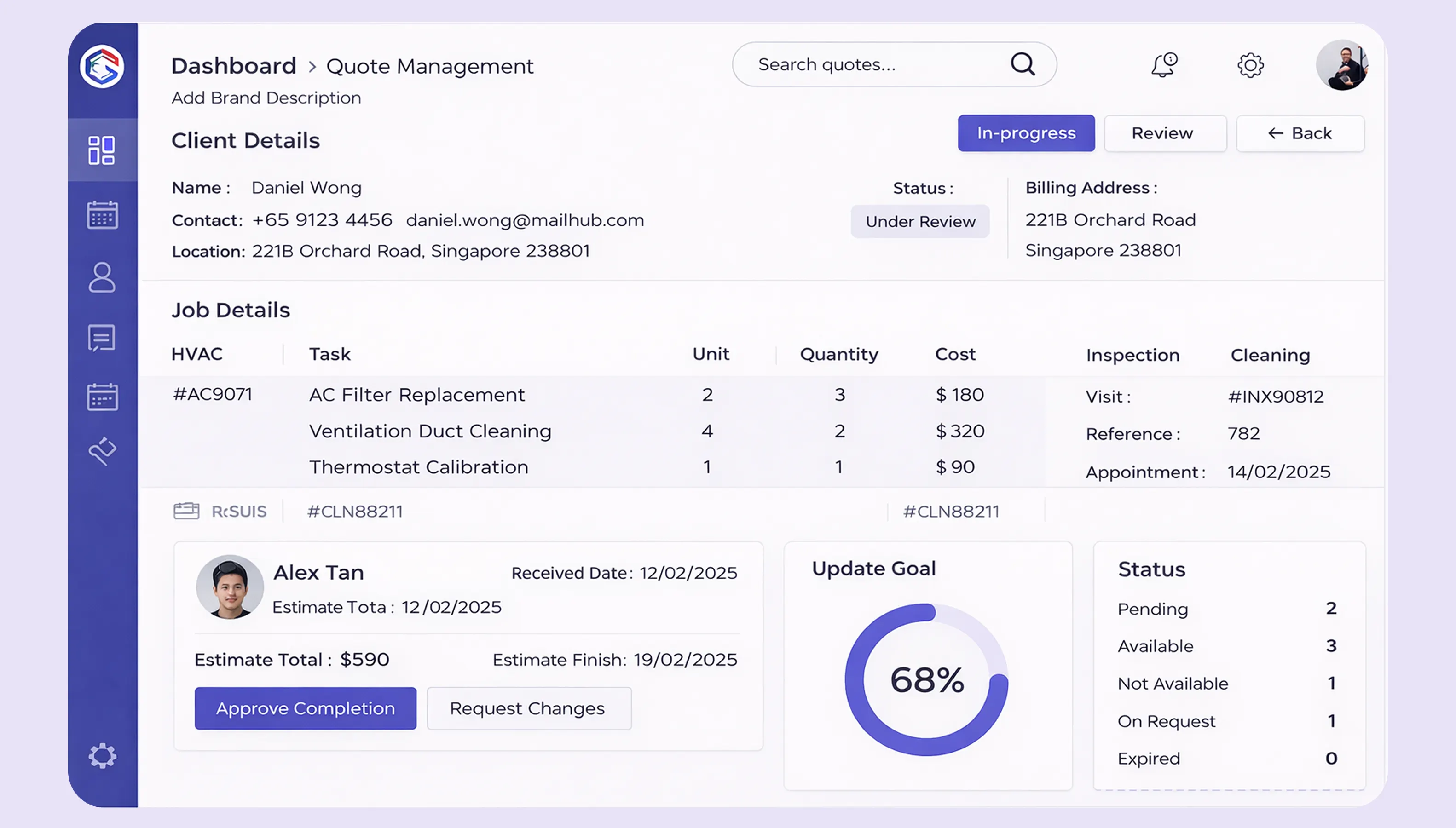
Task: Click #CLN88211 next to RcSUIS
Action: [x=354, y=511]
